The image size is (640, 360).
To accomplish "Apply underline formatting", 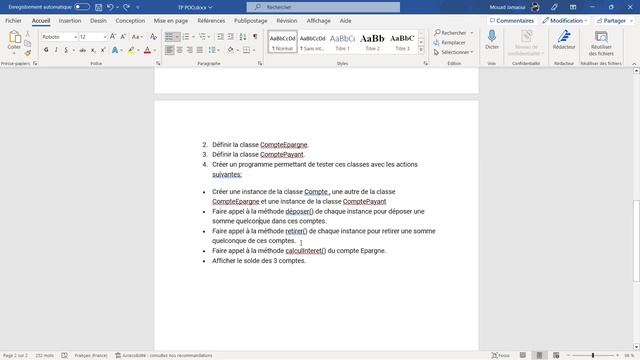I will (66, 50).
